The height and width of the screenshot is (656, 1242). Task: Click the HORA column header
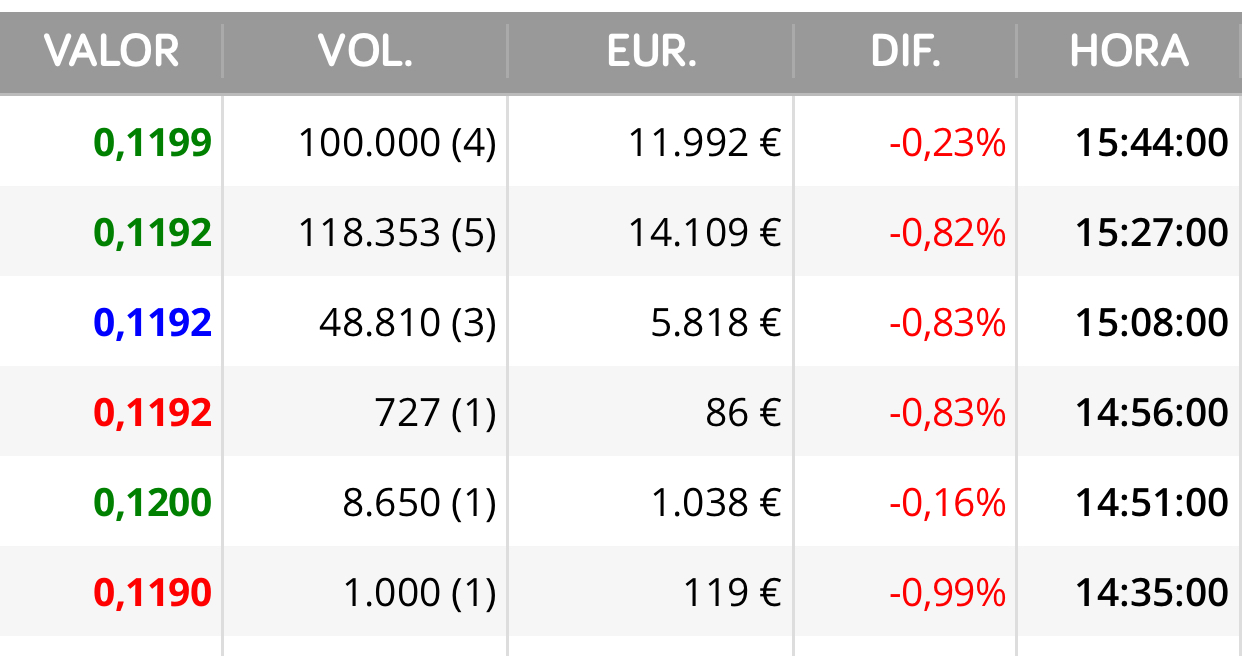point(1129,50)
